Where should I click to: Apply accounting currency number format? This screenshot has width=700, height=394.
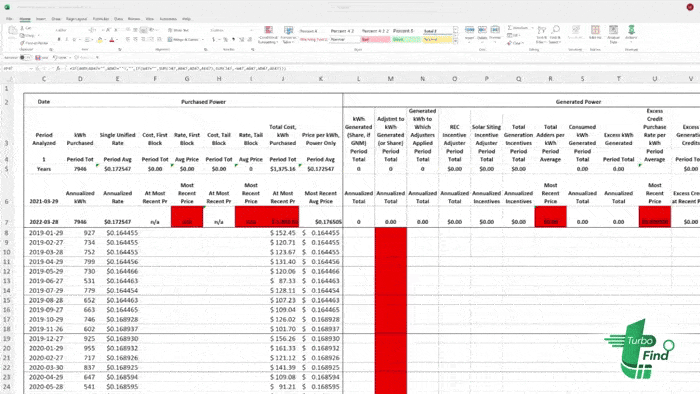click(214, 39)
